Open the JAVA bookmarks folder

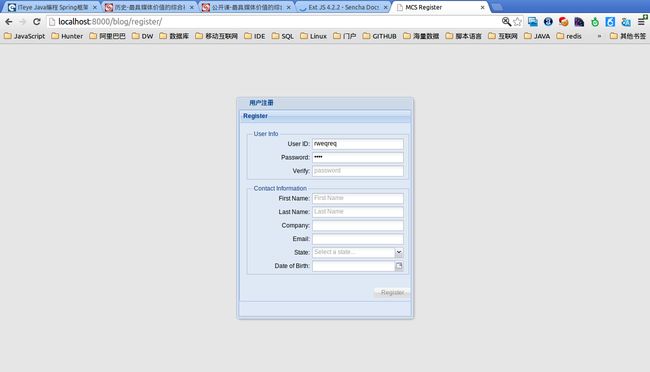click(537, 36)
